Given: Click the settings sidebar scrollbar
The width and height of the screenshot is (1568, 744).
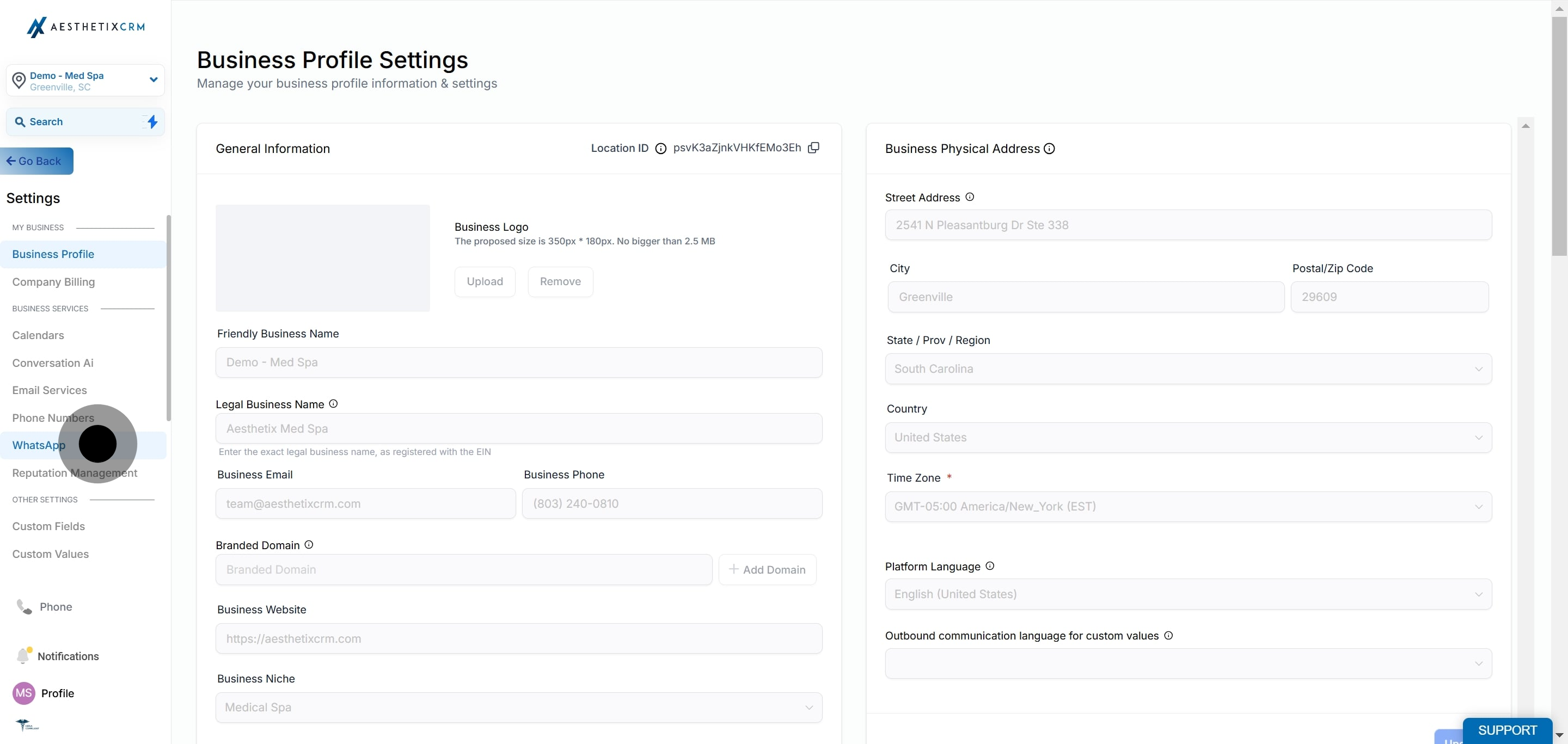Looking at the screenshot, I should [169, 317].
